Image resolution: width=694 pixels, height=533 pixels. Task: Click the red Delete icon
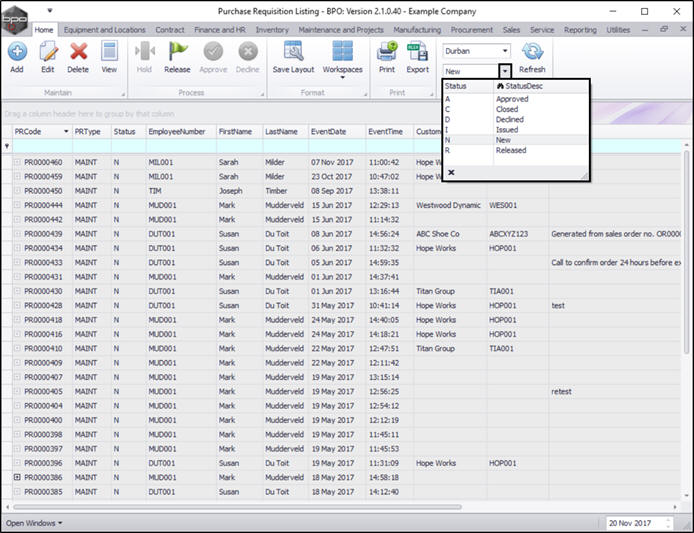pyautogui.click(x=78, y=52)
